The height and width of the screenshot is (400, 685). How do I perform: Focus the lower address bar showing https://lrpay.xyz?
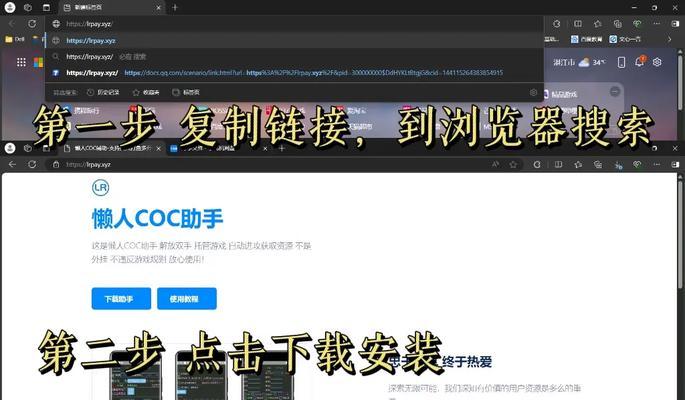tap(284, 165)
